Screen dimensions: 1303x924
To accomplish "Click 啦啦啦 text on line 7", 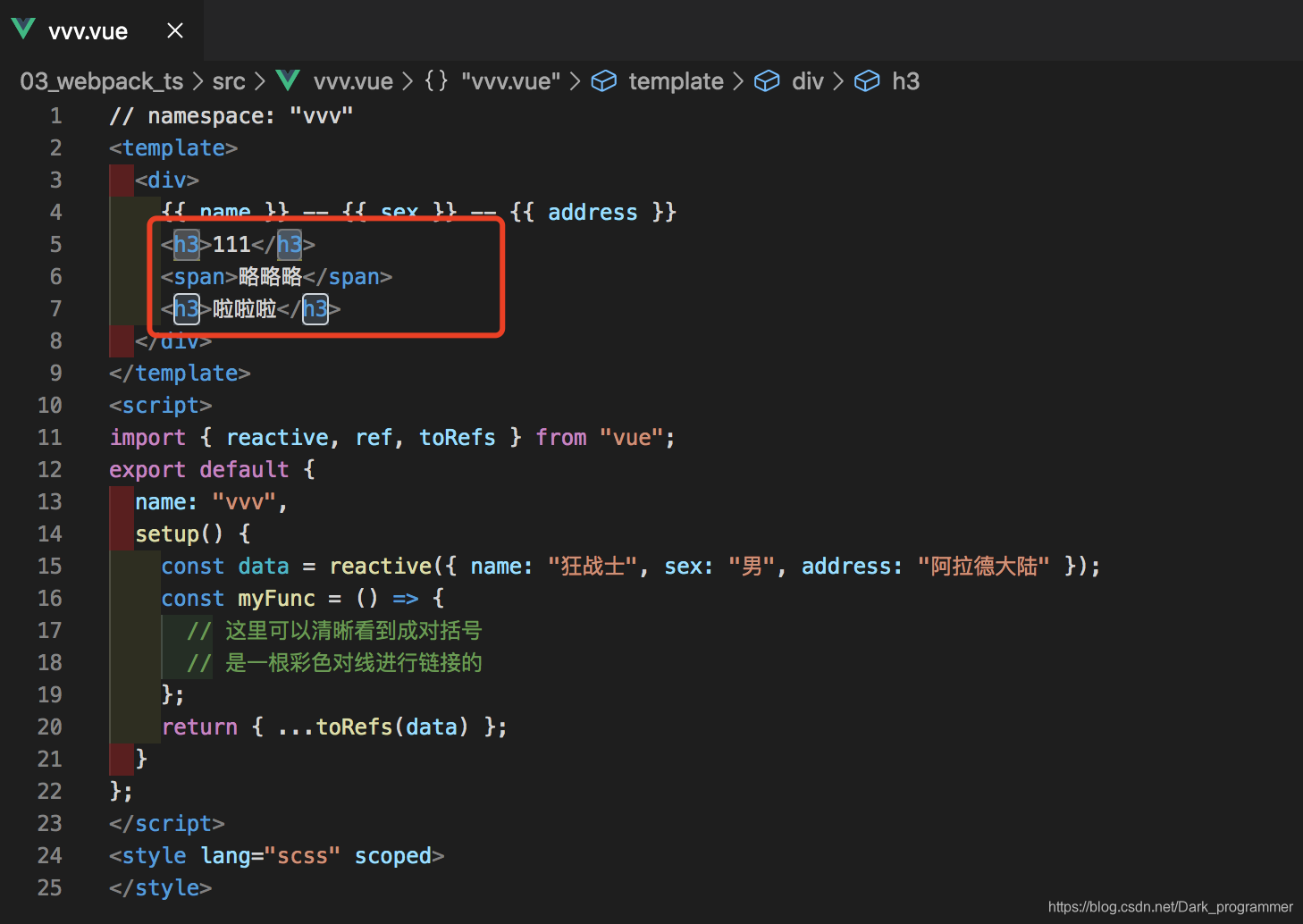I will click(245, 309).
